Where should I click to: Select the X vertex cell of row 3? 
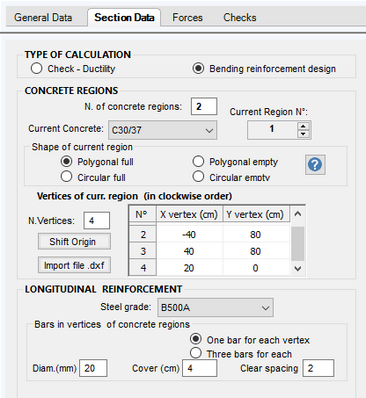(x=189, y=251)
